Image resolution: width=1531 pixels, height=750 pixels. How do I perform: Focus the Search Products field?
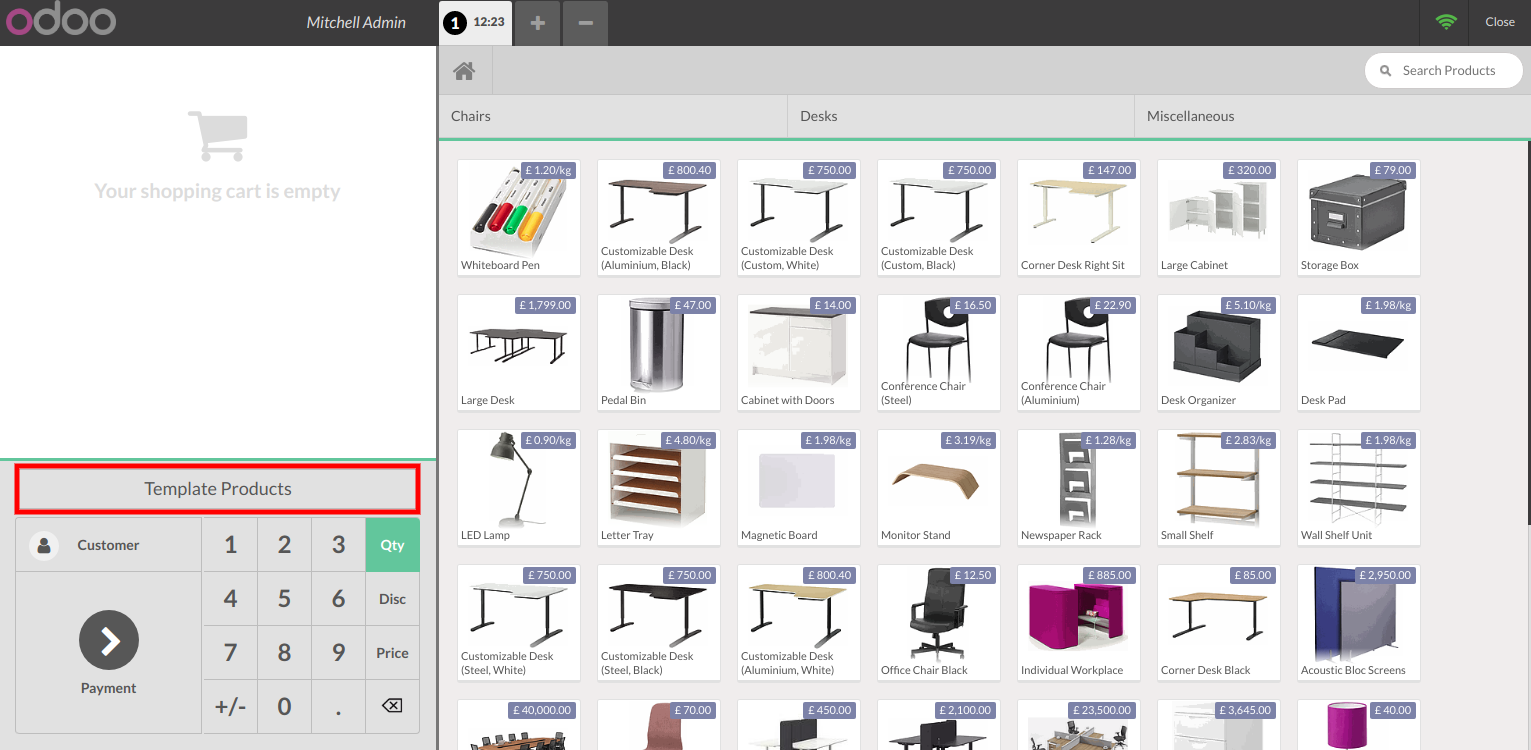(x=1443, y=70)
